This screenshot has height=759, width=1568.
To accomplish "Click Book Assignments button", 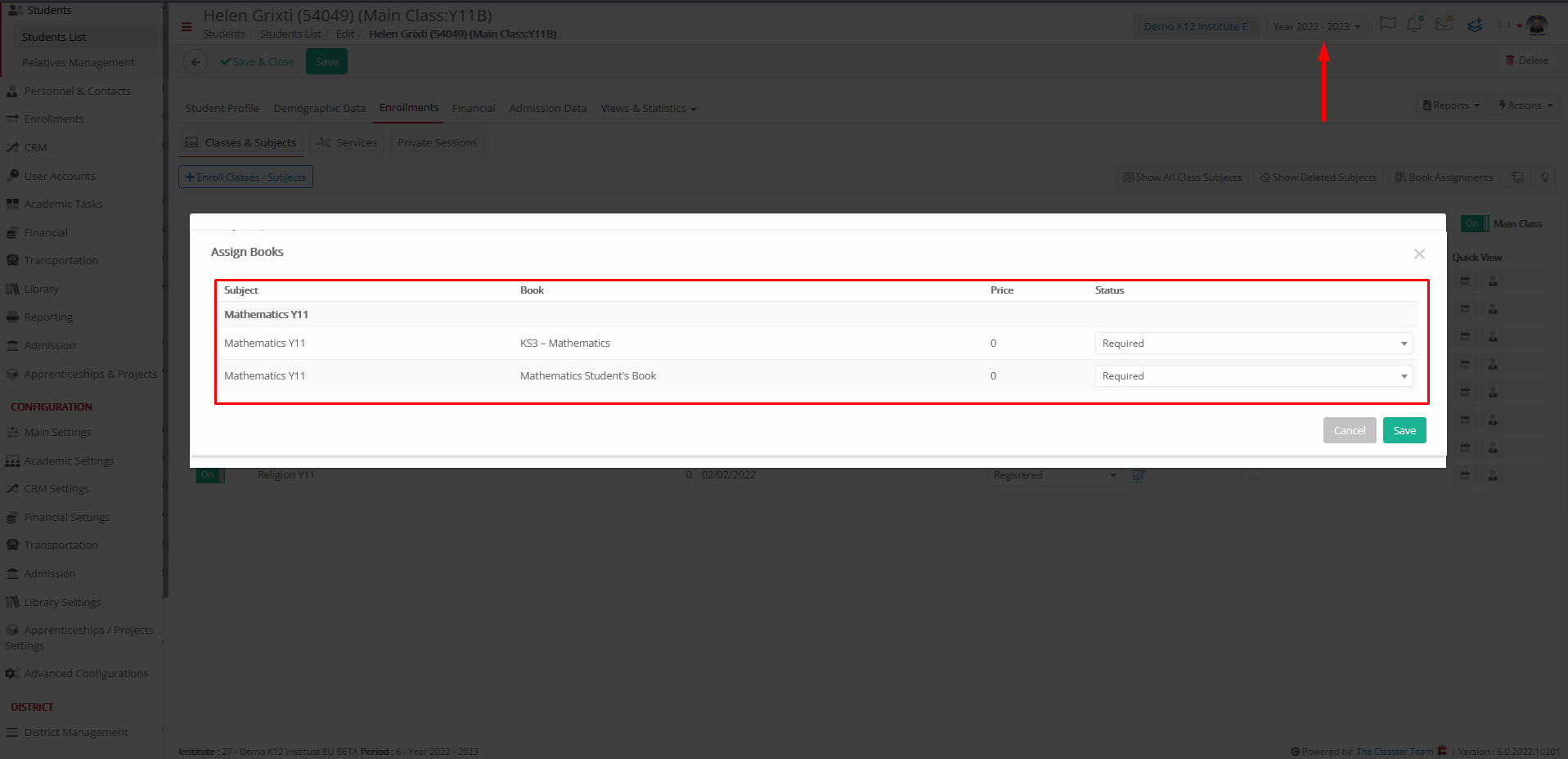I will [x=1444, y=177].
